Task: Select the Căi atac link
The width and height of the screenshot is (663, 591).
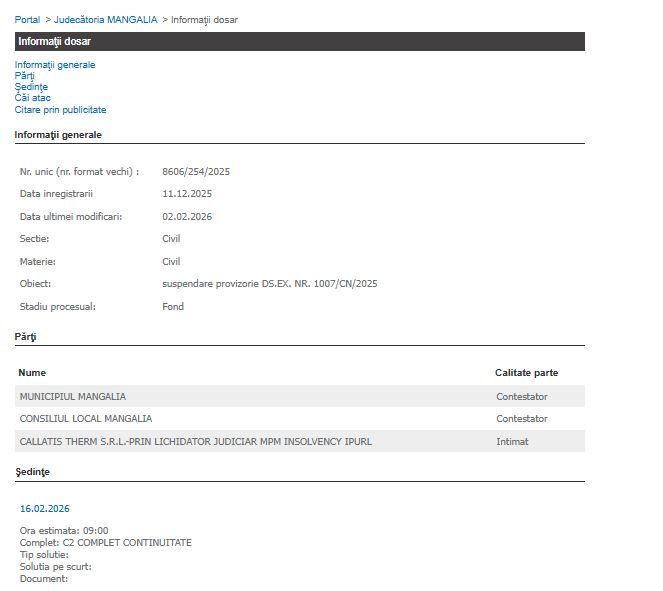Action: tap(32, 98)
